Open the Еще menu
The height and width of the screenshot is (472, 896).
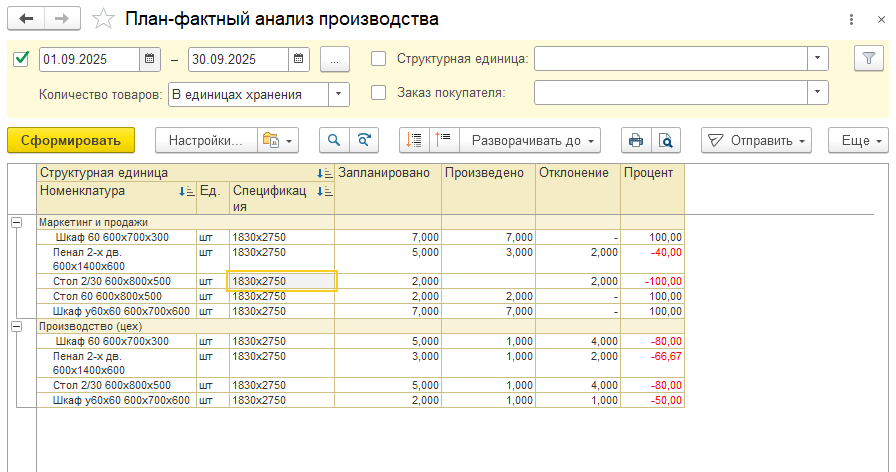[858, 140]
